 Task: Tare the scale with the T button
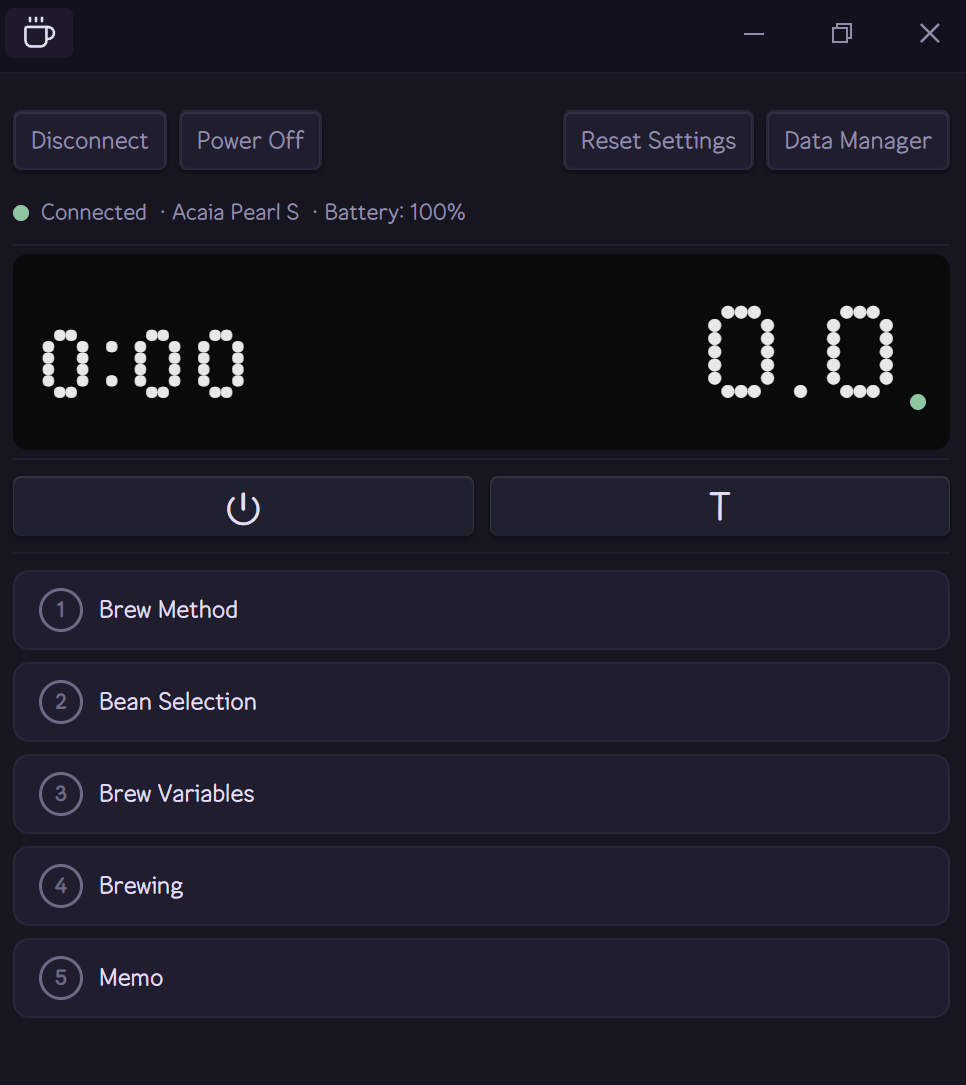[x=720, y=507]
